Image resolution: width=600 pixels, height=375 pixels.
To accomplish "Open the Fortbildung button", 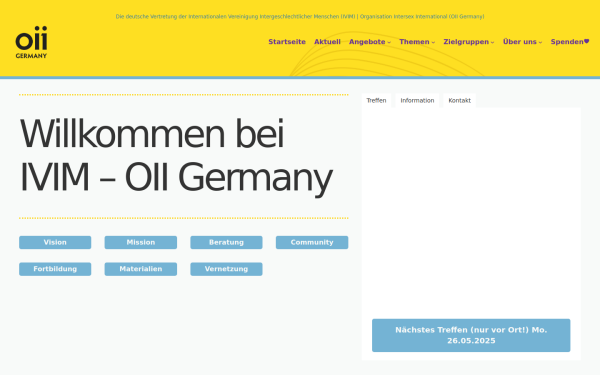I will tap(55, 269).
